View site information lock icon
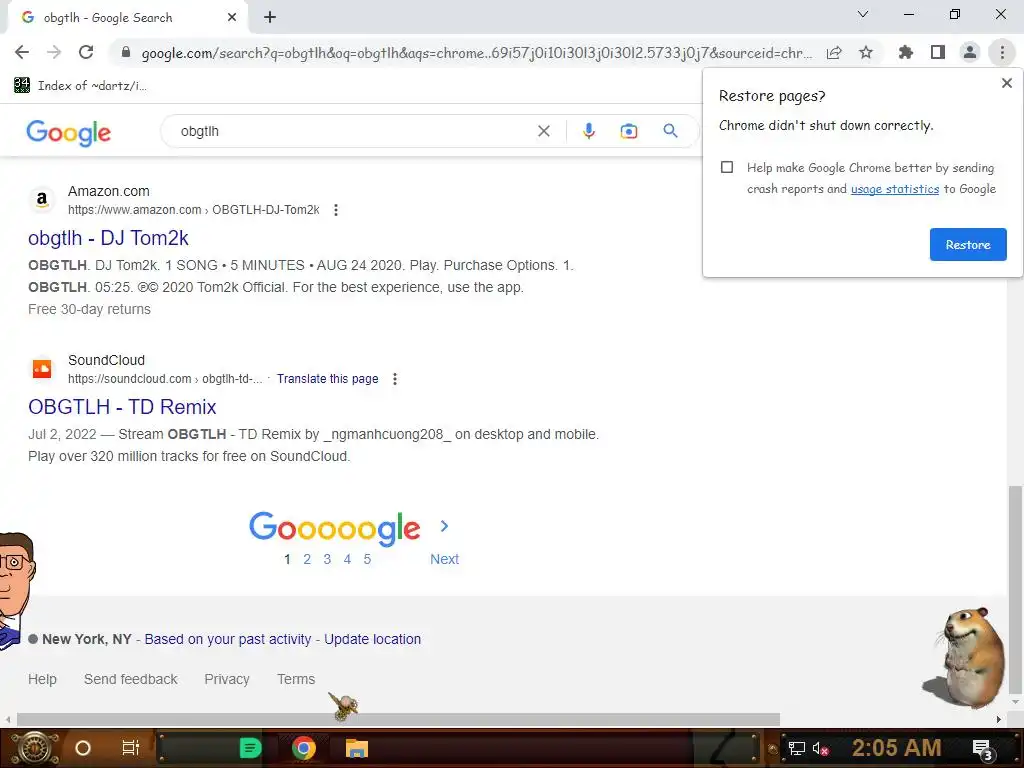 point(126,52)
